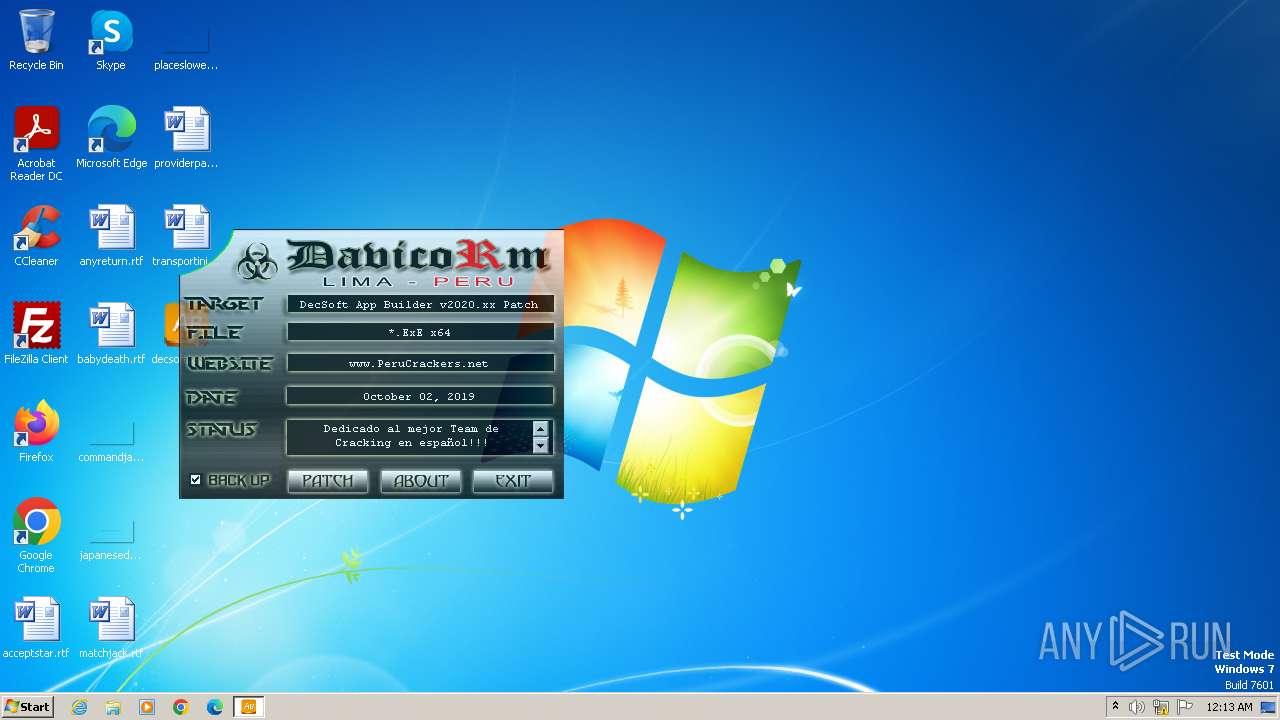Image resolution: width=1280 pixels, height=720 pixels.
Task: Open Action Center flag icon
Action: tap(1185, 707)
